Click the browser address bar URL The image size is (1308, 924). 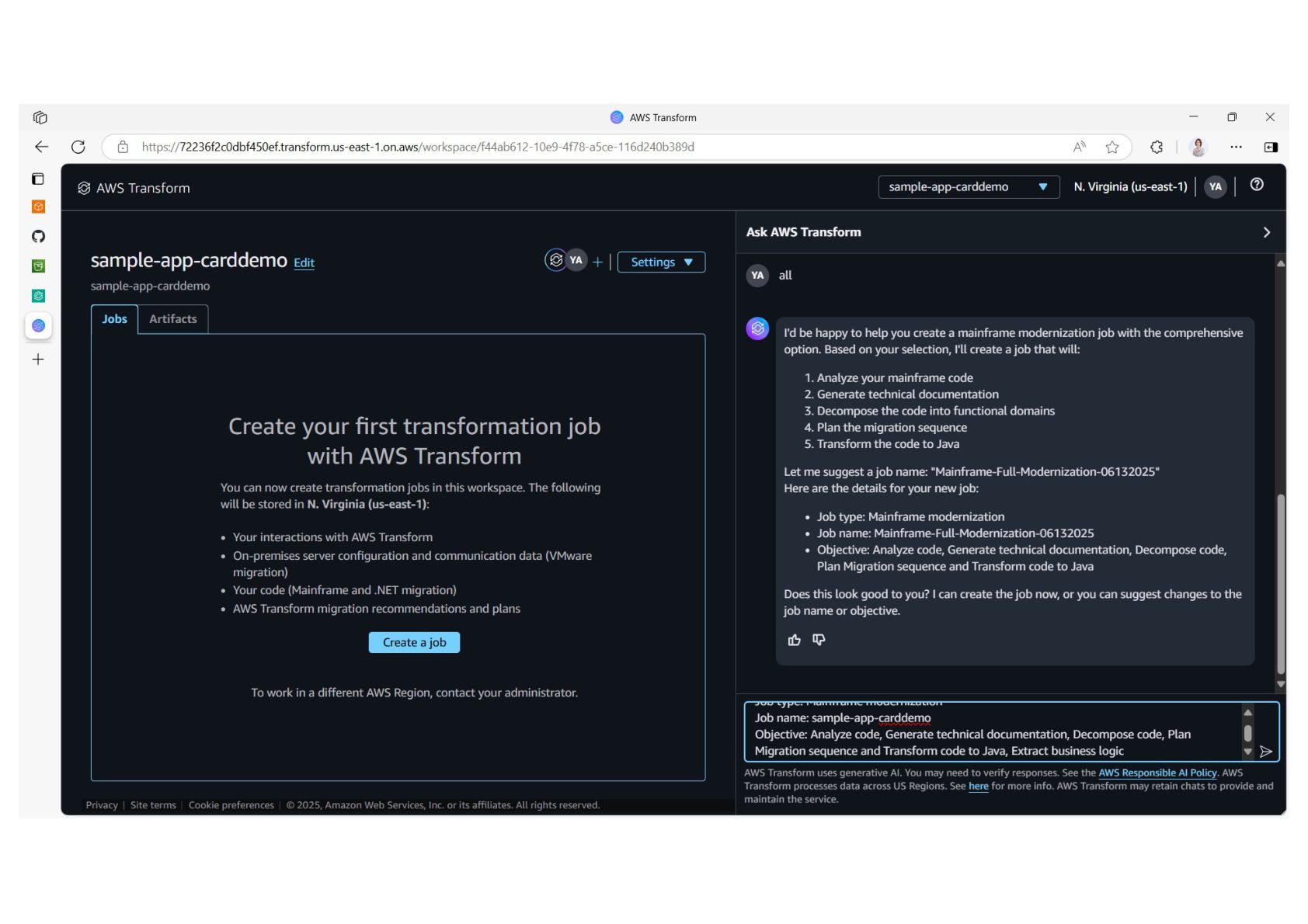pyautogui.click(x=418, y=147)
